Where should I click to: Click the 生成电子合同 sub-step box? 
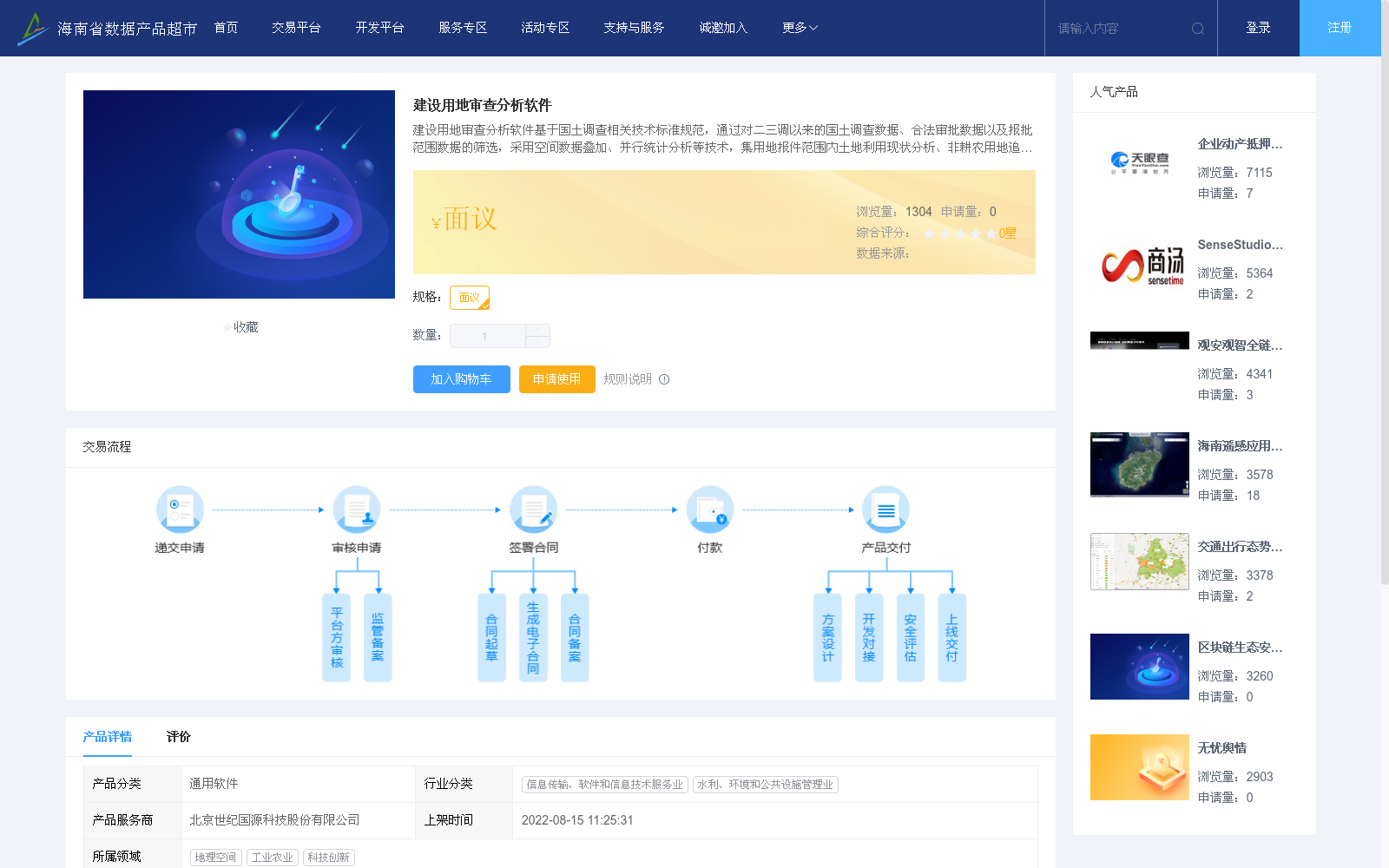coord(533,637)
